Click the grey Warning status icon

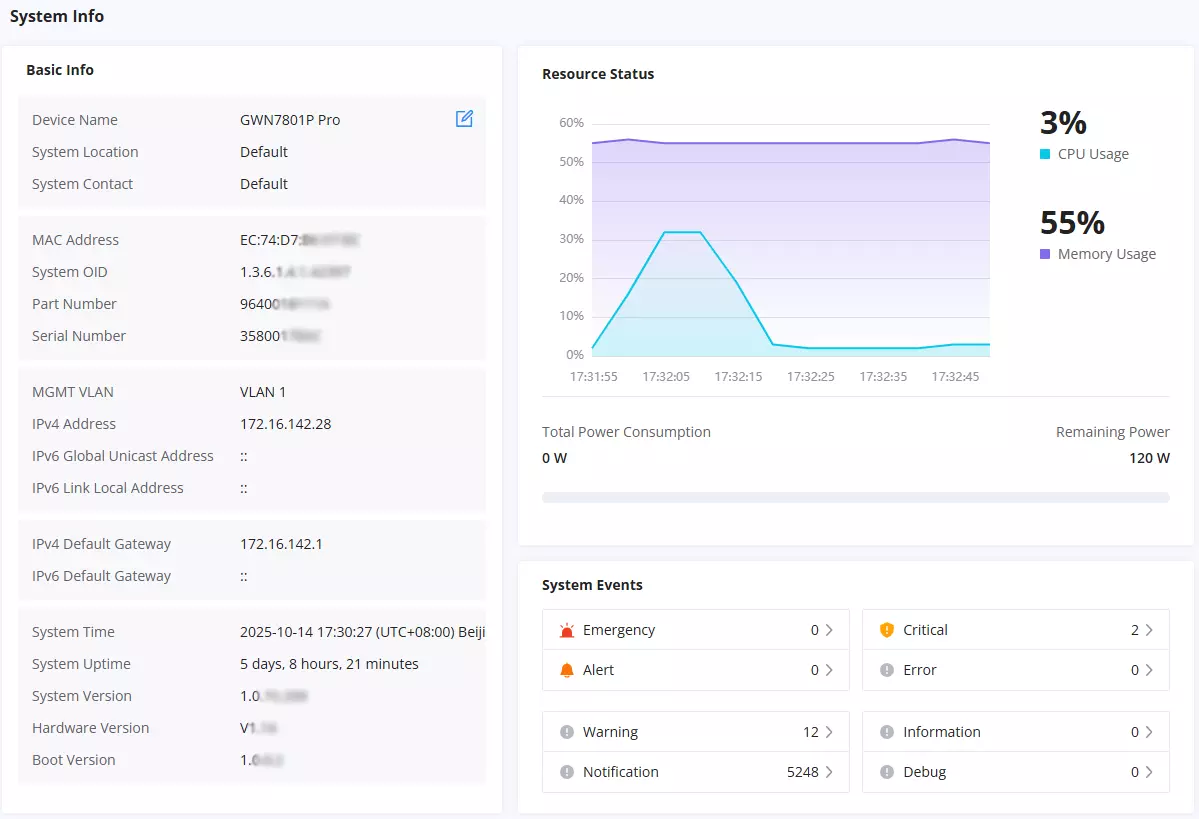coord(567,732)
